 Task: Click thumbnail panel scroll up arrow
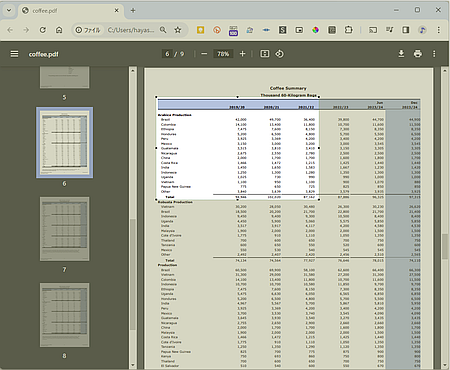[133, 71]
